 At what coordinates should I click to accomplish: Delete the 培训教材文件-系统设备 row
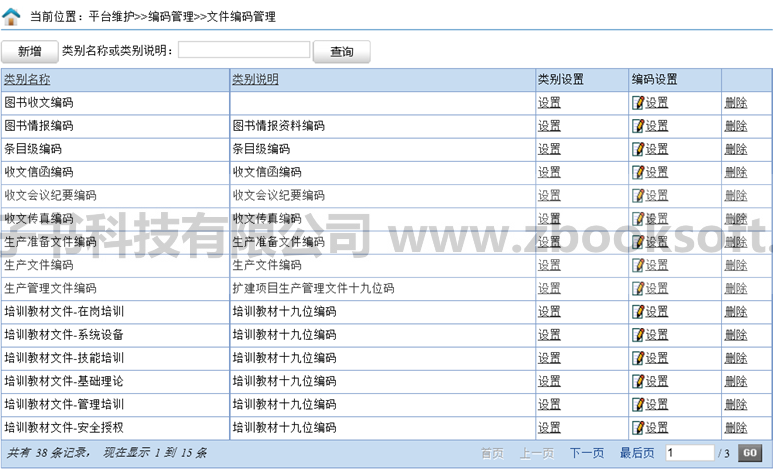[x=736, y=334]
